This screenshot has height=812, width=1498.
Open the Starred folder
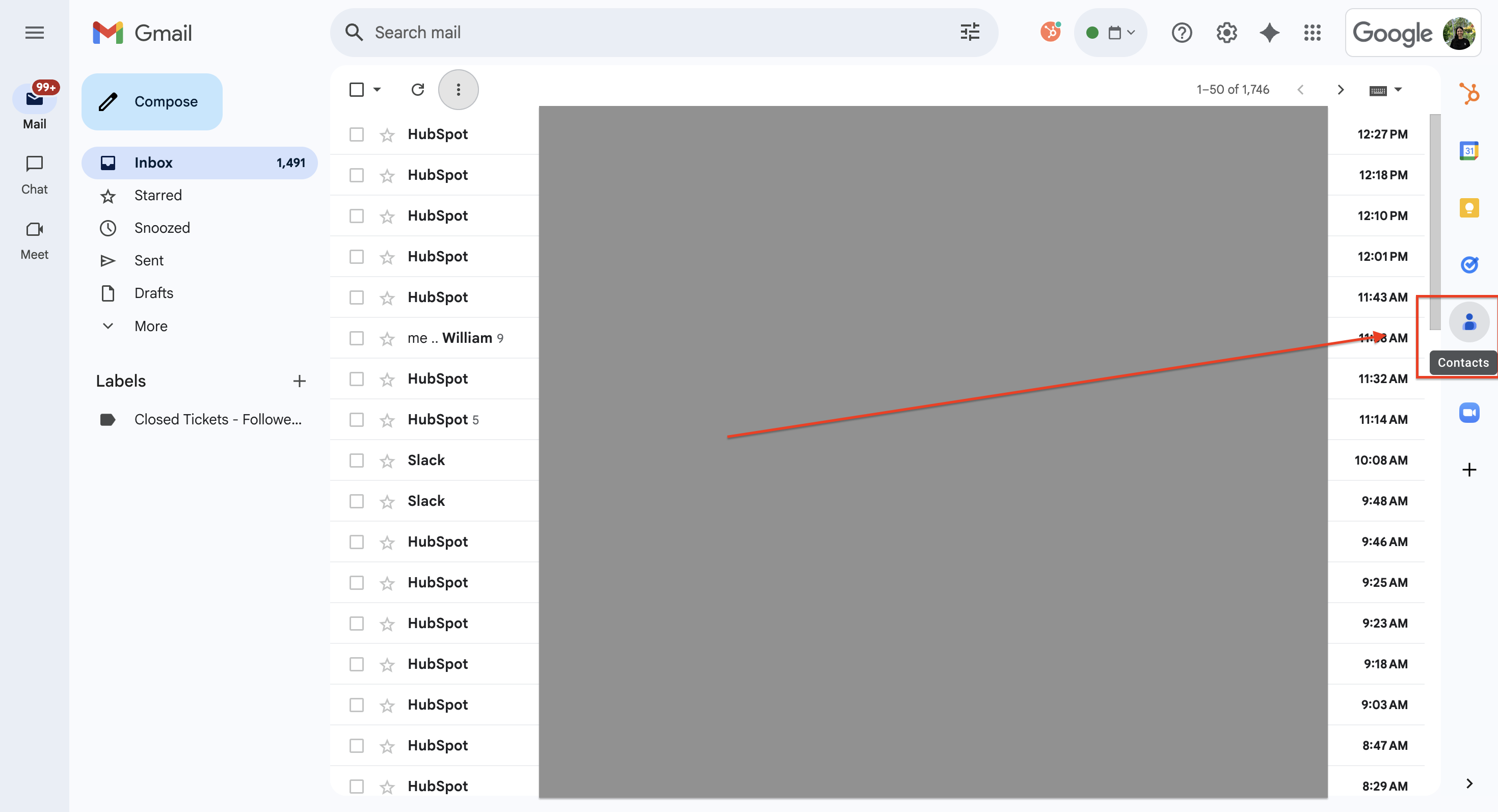[199, 195]
